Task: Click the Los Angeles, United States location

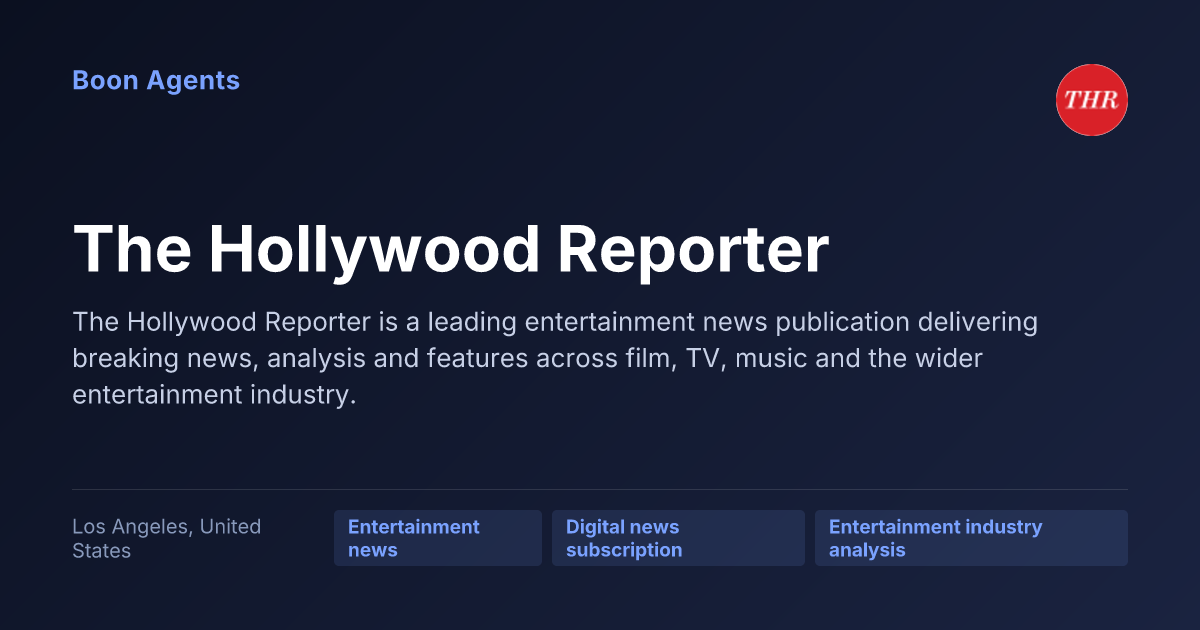Action: (x=167, y=538)
